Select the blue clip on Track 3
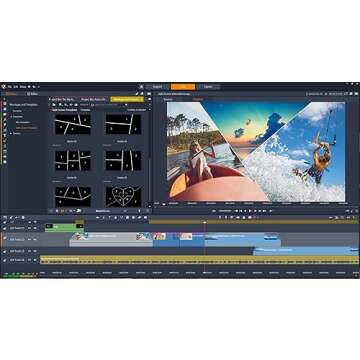The height and width of the screenshot is (360, 360). click(306, 251)
